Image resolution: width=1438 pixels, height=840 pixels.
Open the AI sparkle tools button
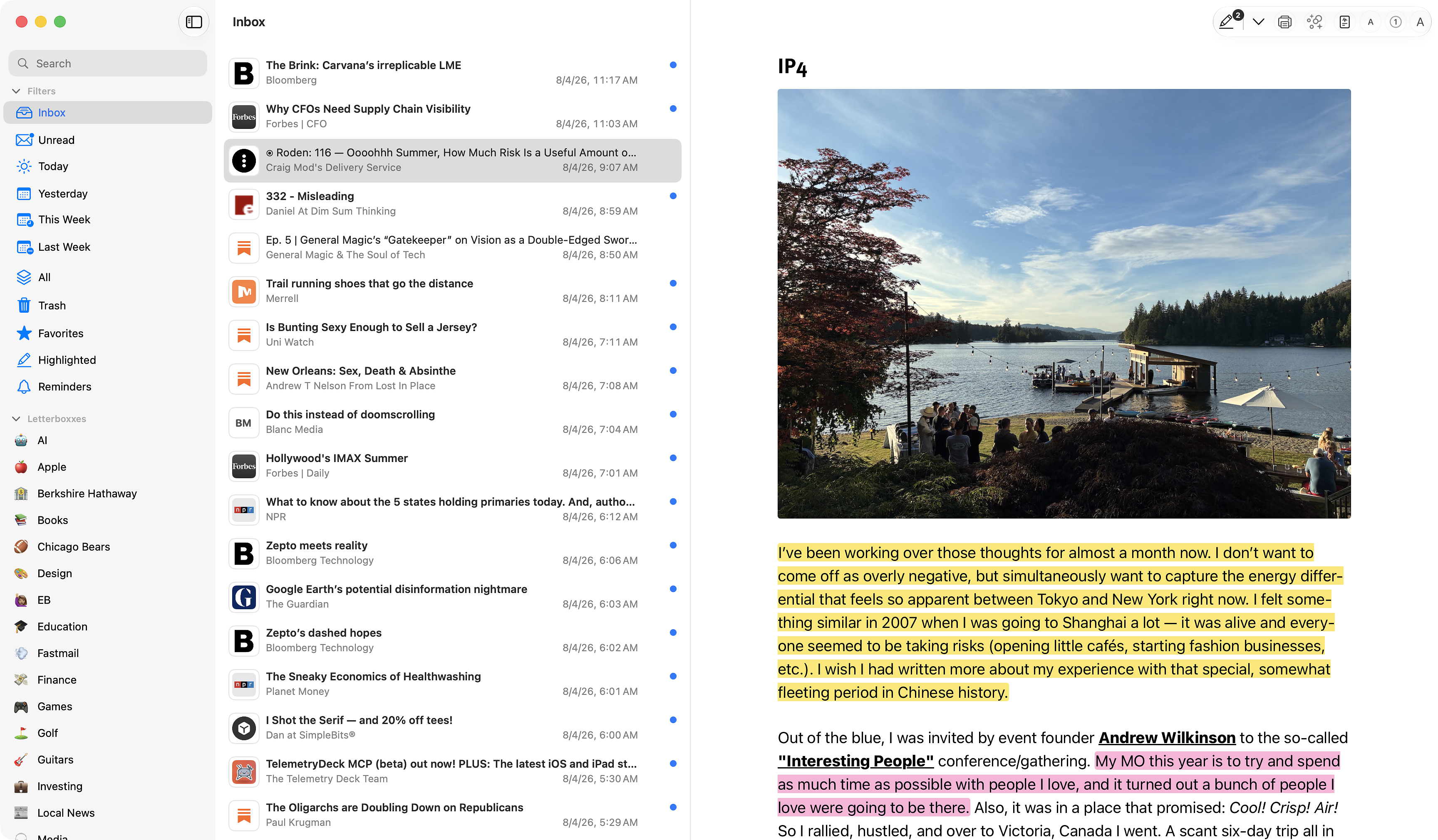click(1314, 22)
